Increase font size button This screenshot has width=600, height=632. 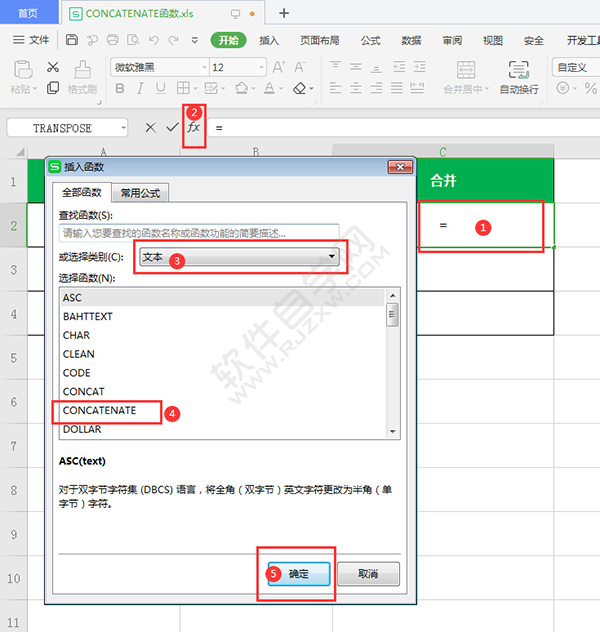[279, 67]
